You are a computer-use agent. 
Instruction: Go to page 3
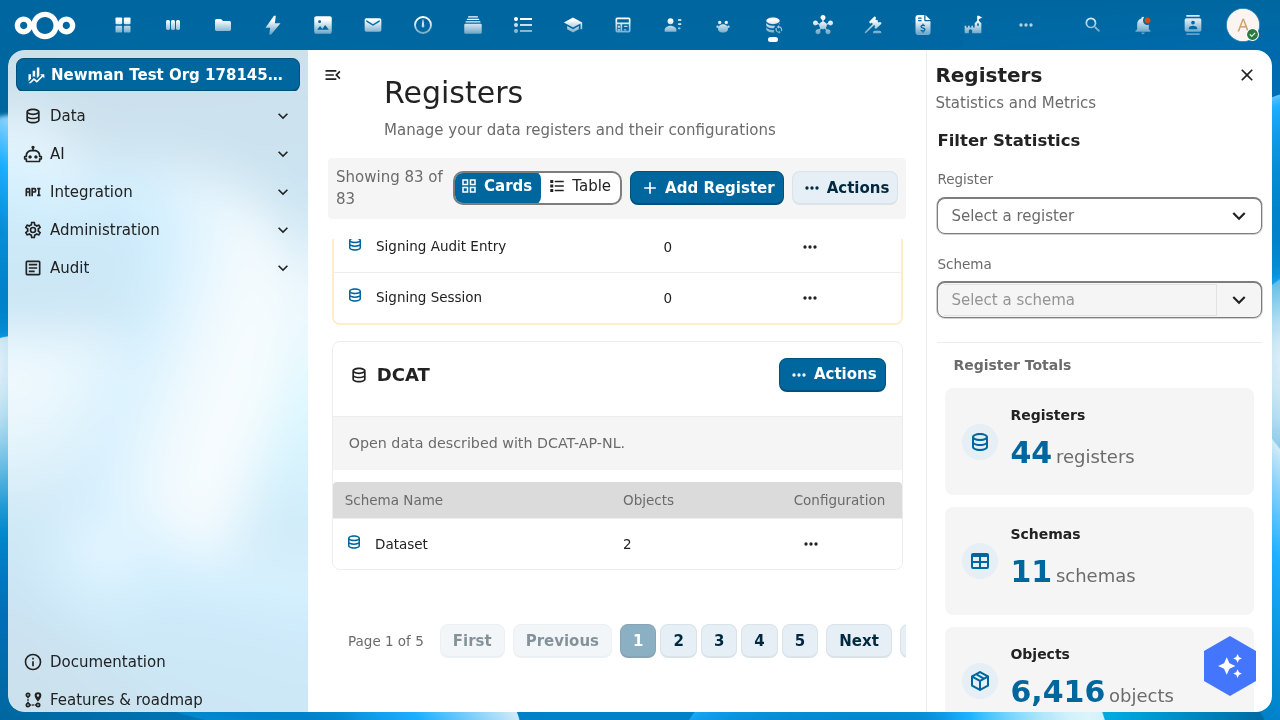719,641
